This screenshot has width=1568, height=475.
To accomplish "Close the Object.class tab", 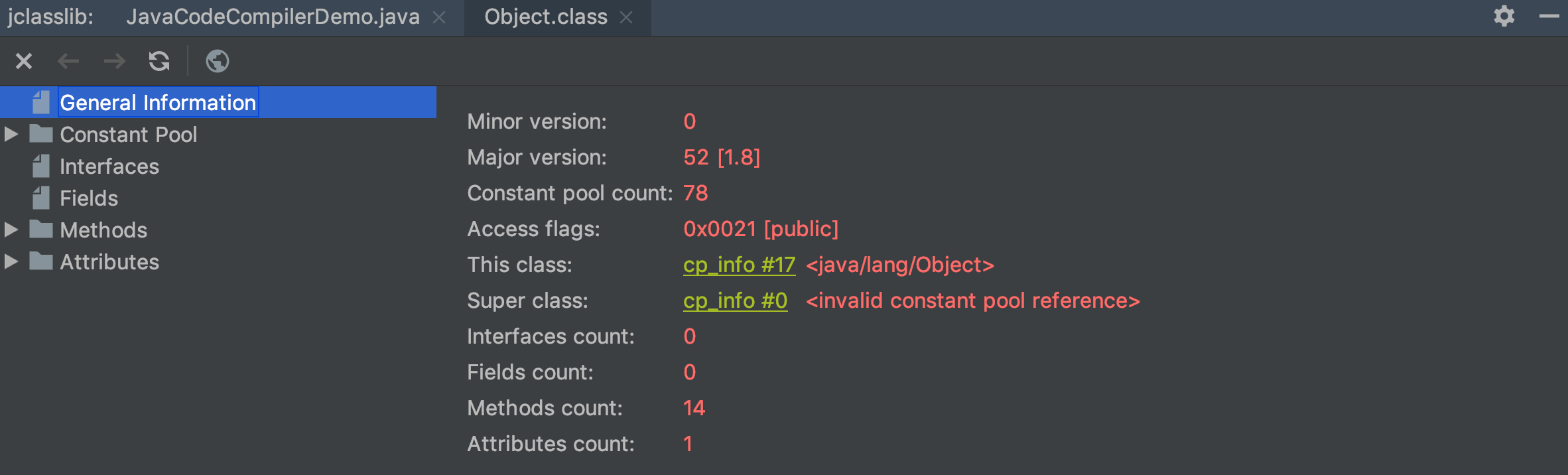I will [626, 18].
